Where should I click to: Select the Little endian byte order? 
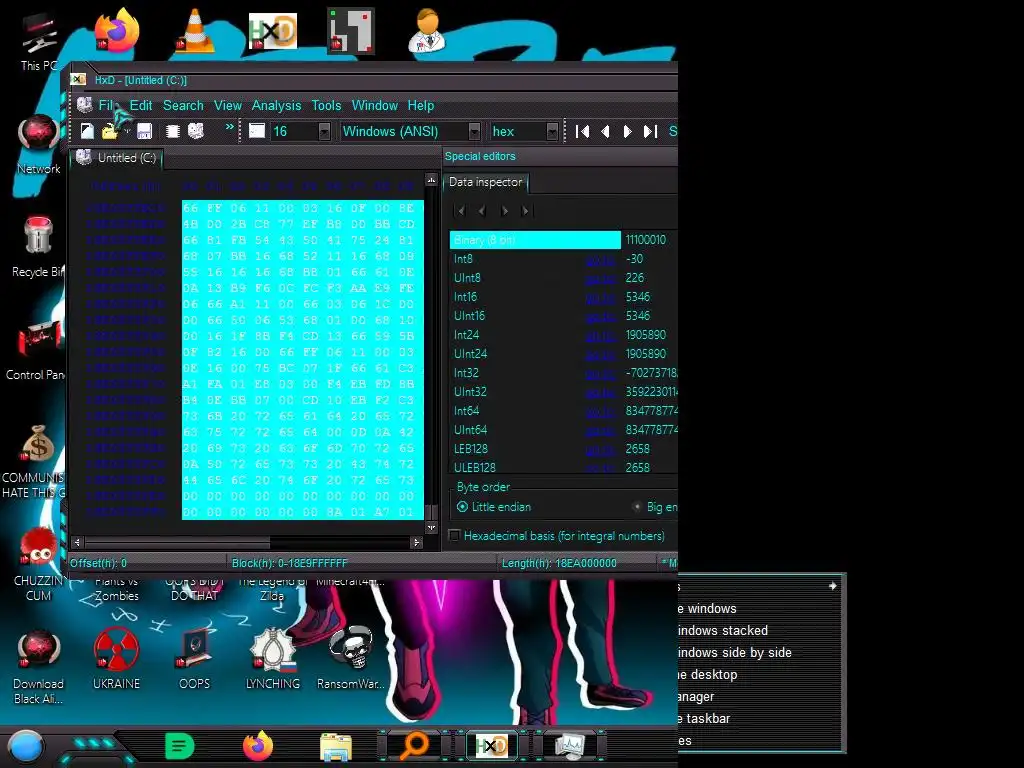[494, 507]
